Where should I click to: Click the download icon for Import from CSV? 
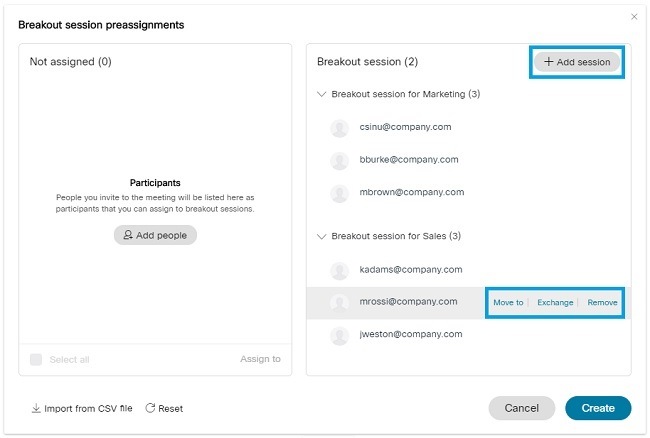(36, 408)
